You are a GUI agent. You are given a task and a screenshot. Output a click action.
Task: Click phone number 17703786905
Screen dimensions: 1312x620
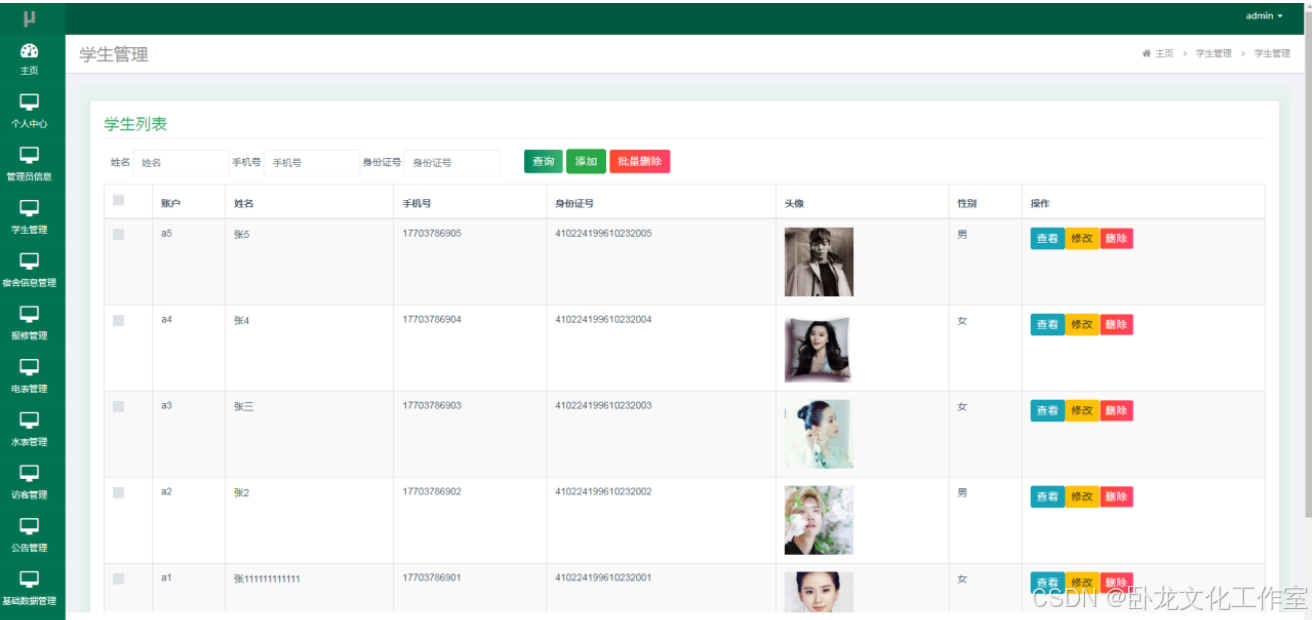click(432, 233)
